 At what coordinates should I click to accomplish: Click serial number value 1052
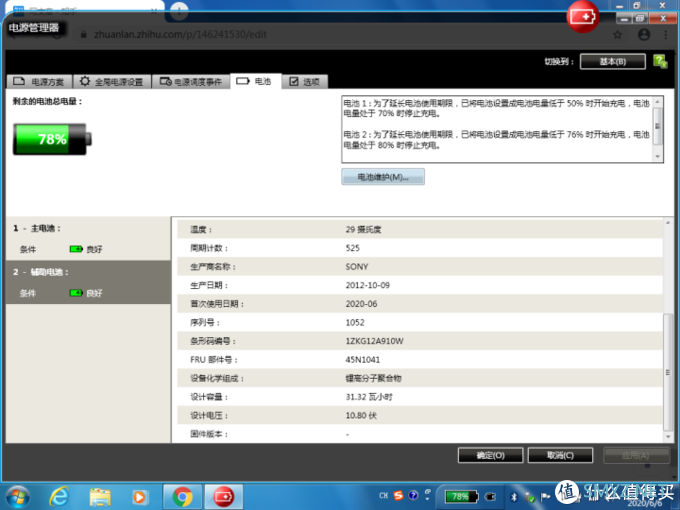[x=355, y=323]
